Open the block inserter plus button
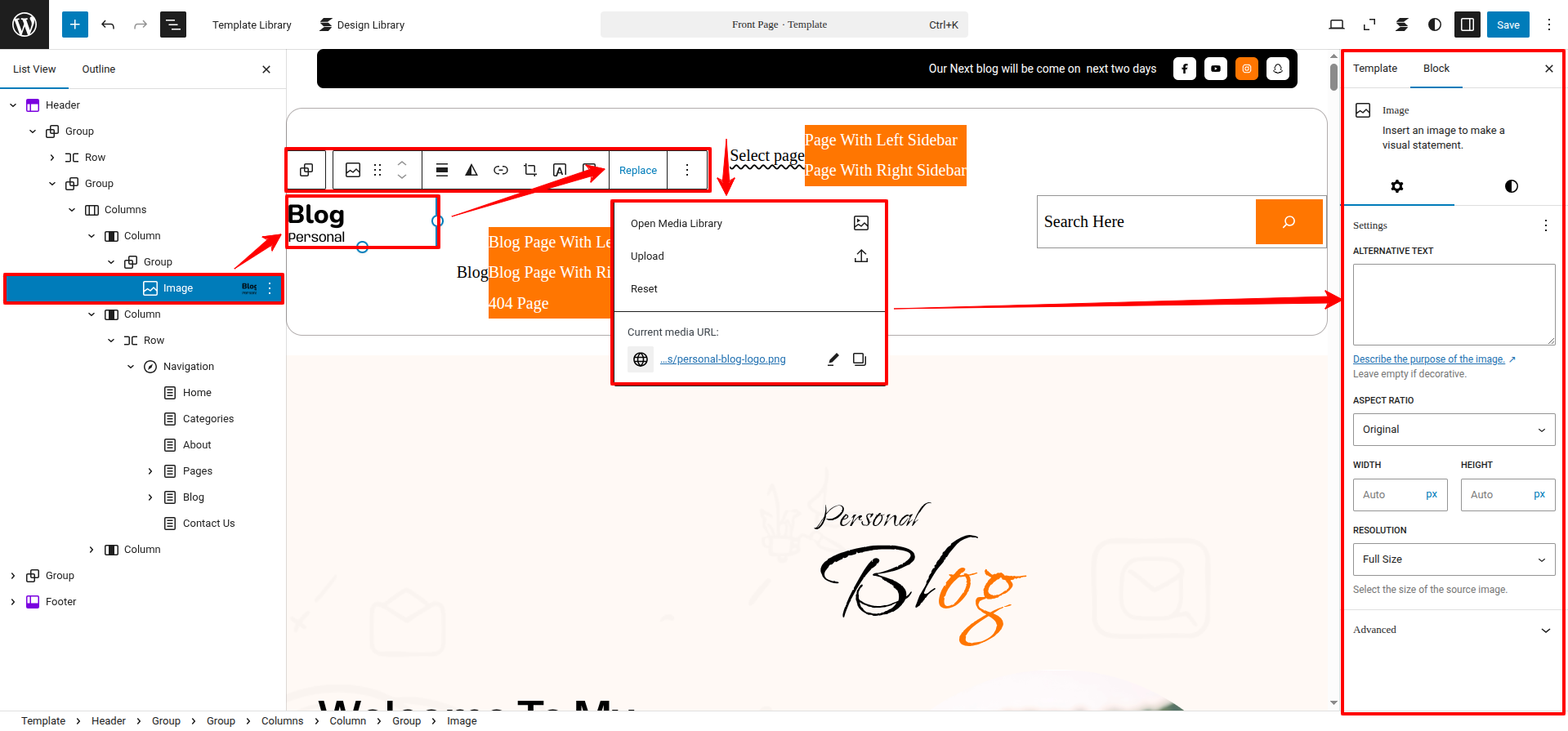 click(74, 25)
